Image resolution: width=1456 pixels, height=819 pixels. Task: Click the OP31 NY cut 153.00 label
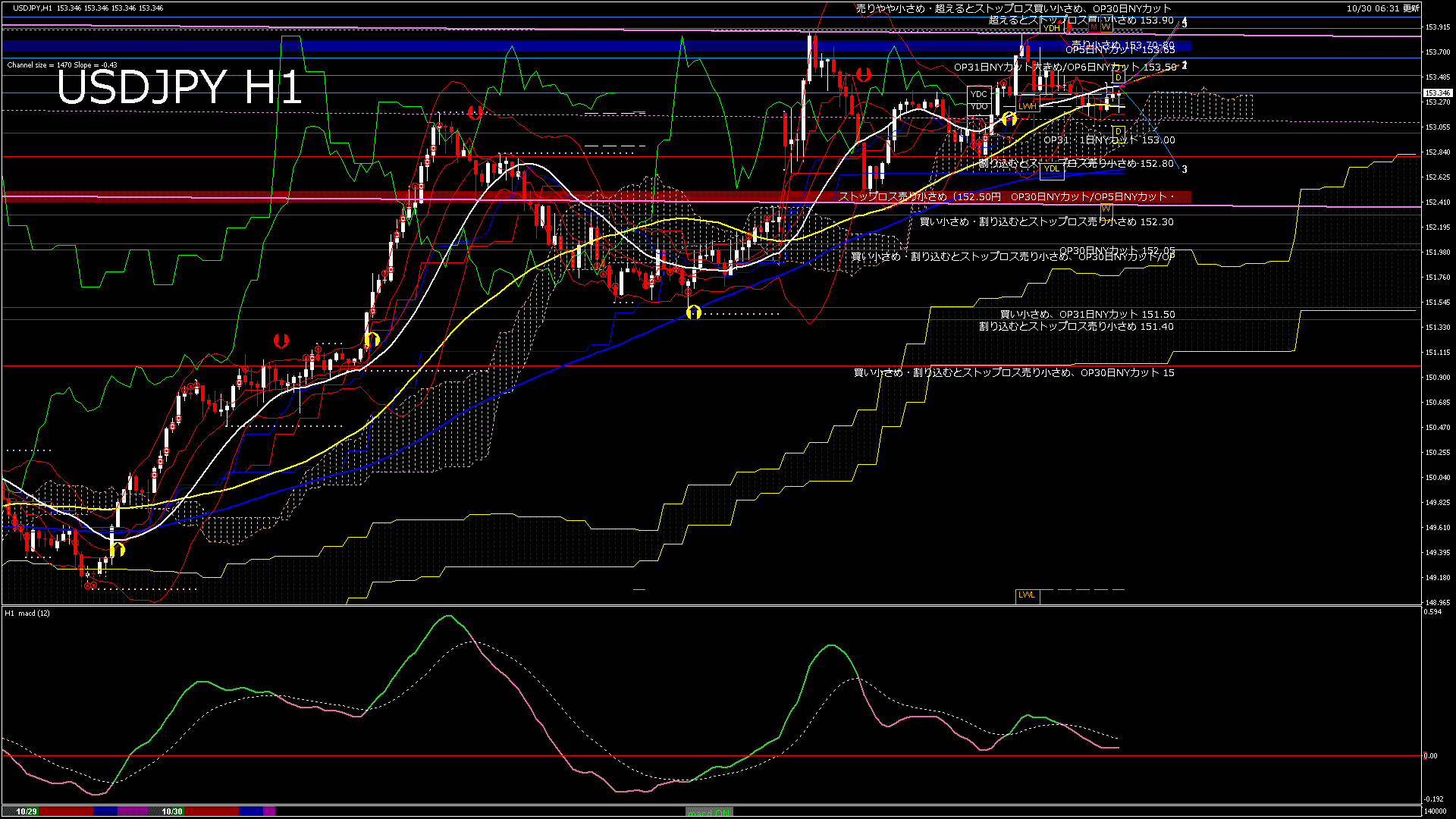(x=1109, y=140)
